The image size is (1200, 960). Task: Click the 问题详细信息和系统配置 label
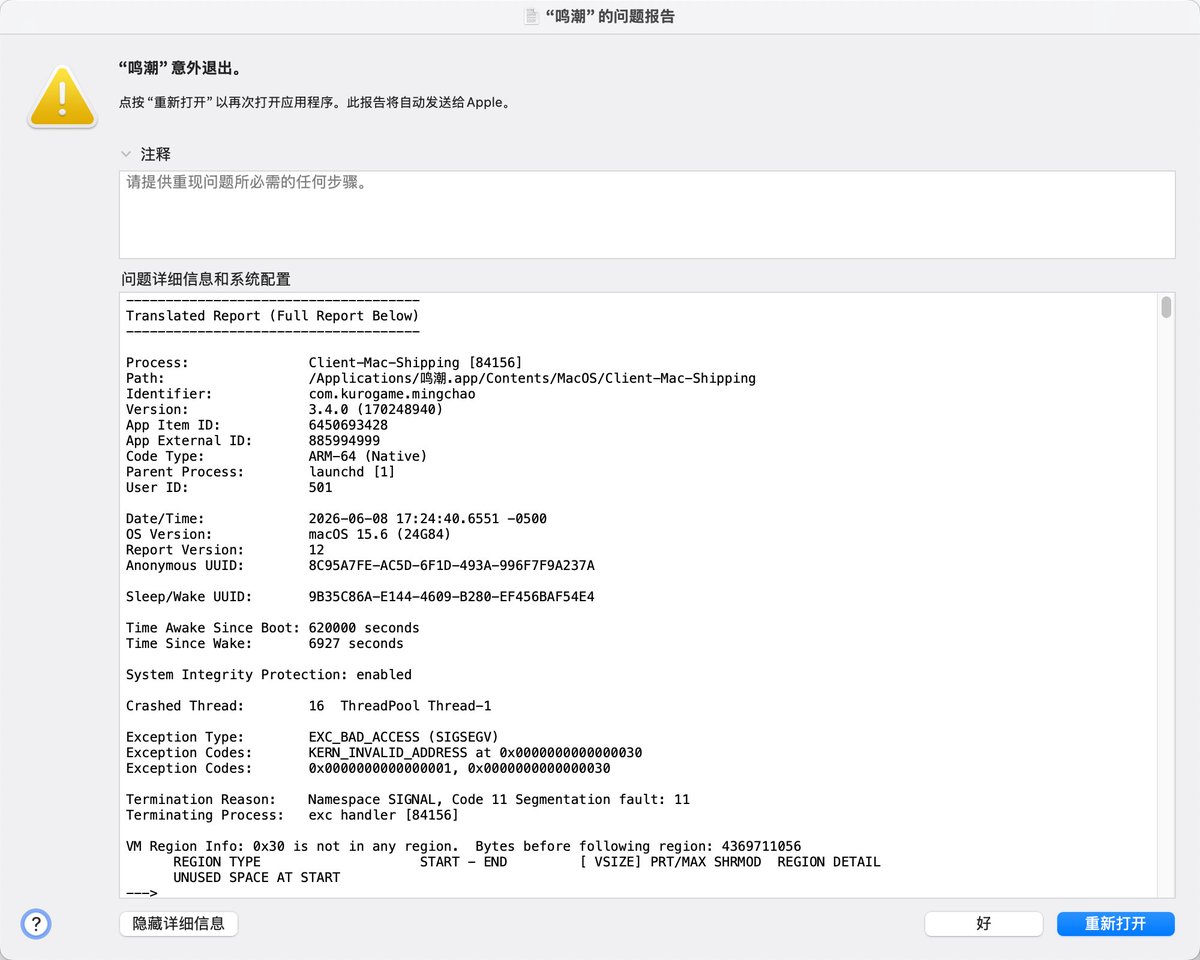click(206, 279)
